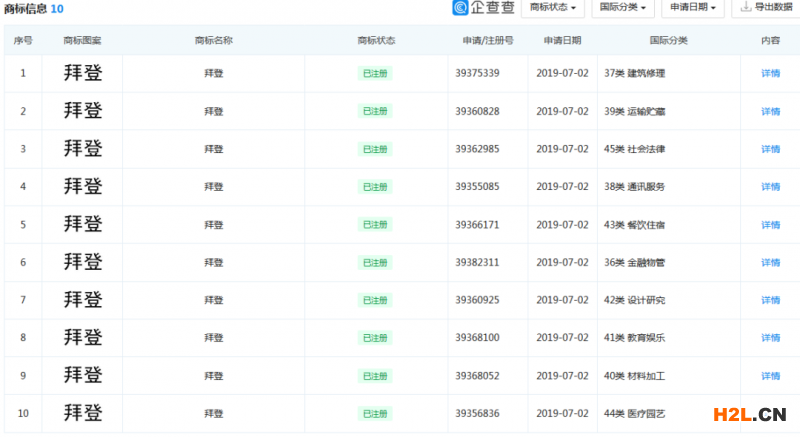
Task: Click 商标信息 10 section heading
Action: click(34, 9)
